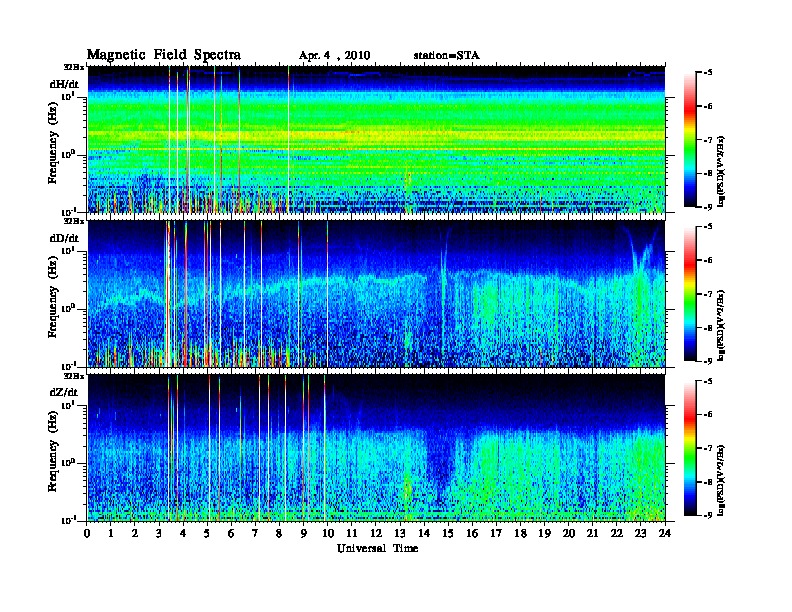Image resolution: width=792 pixels, height=612 pixels.
Task: Click the "Universal Time" axis title
Action: [377, 548]
